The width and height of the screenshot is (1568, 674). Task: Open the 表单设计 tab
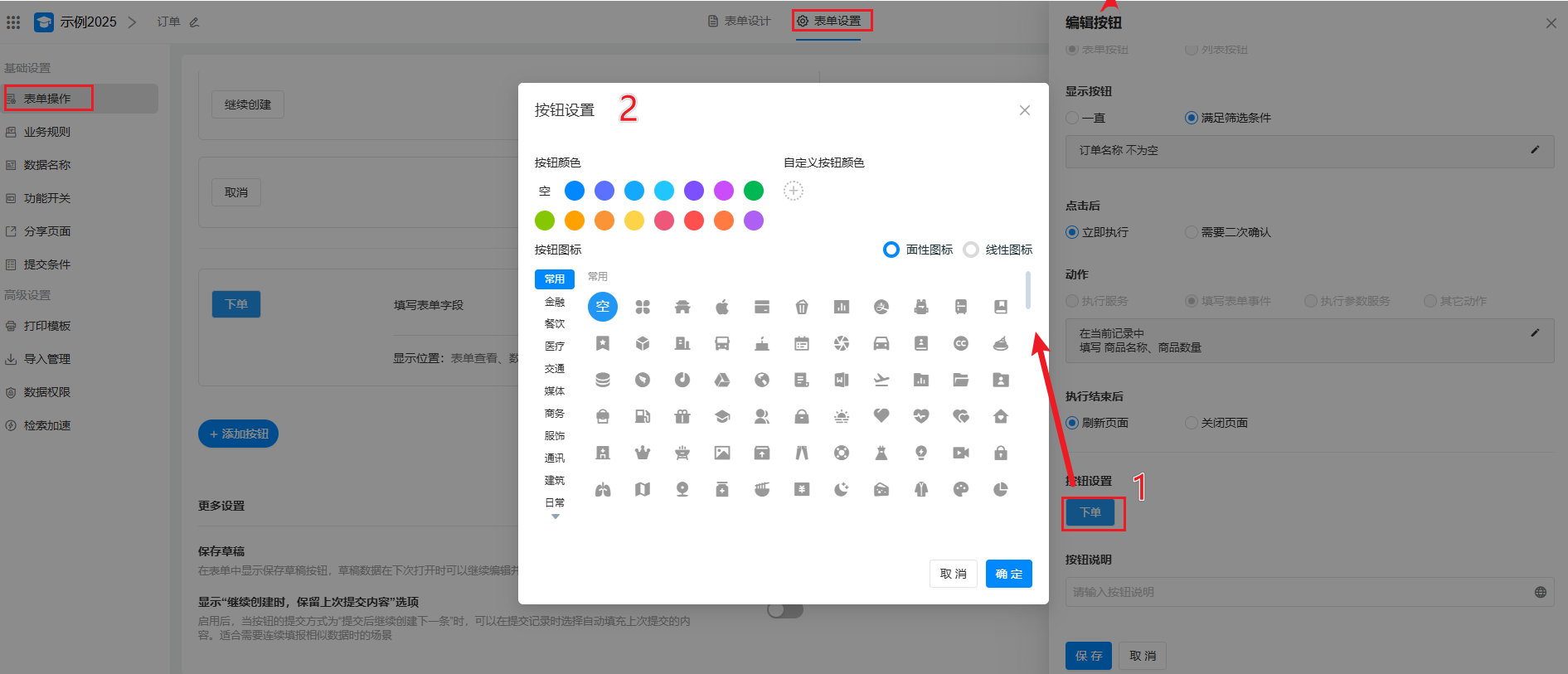739,21
